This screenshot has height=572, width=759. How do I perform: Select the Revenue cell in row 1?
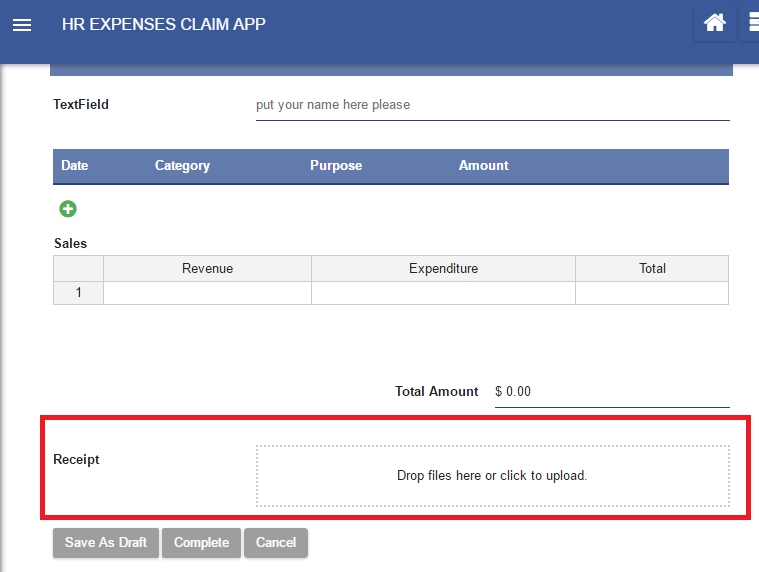[x=207, y=293]
